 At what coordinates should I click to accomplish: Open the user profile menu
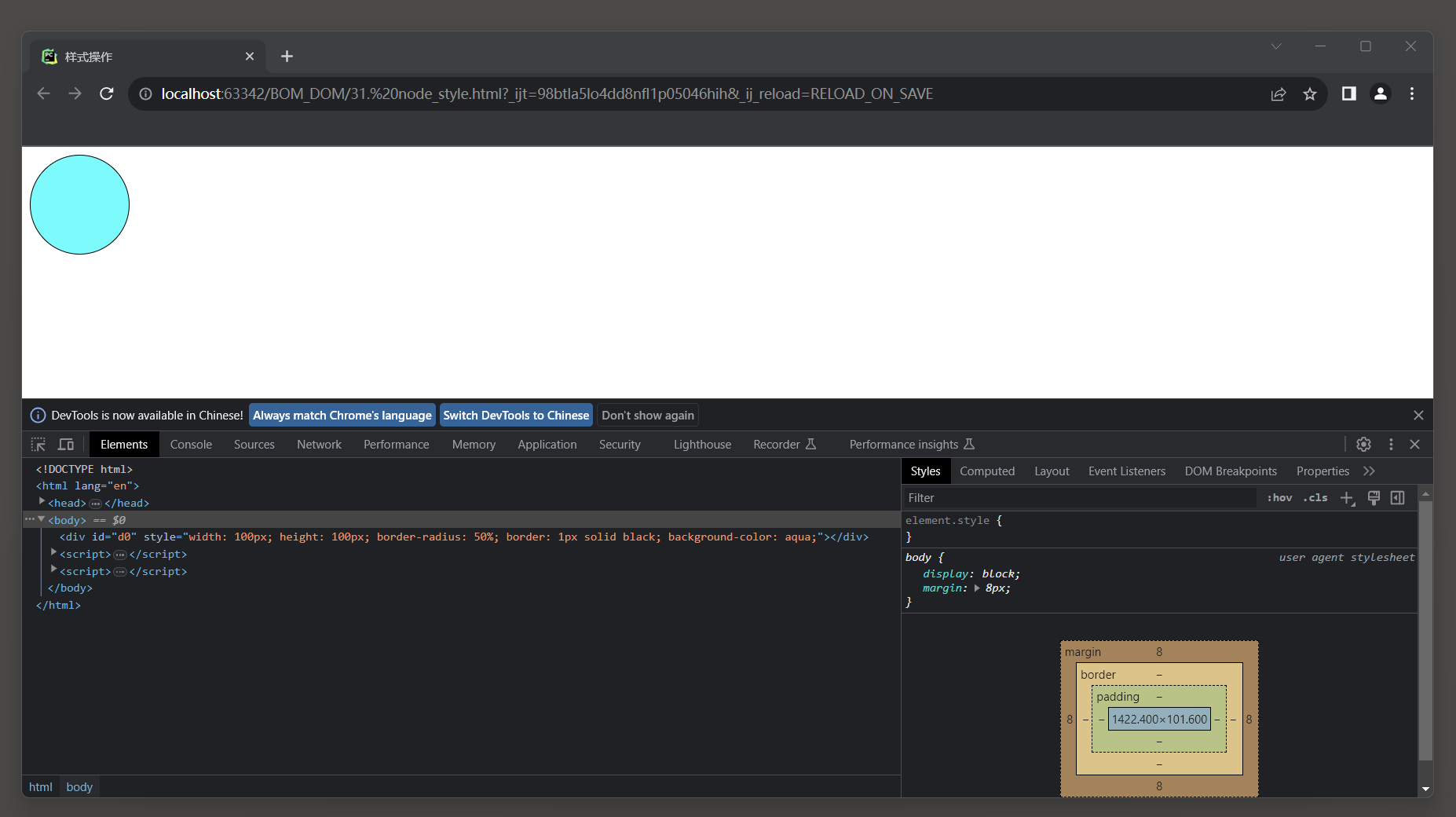tap(1381, 94)
